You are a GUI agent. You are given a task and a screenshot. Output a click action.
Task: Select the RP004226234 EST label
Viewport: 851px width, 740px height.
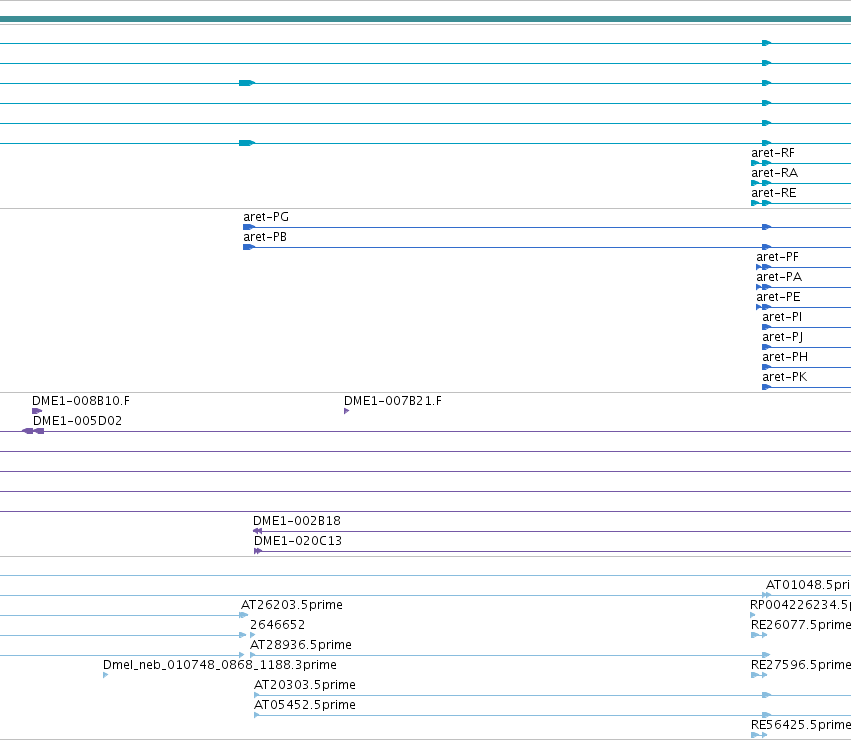click(800, 605)
